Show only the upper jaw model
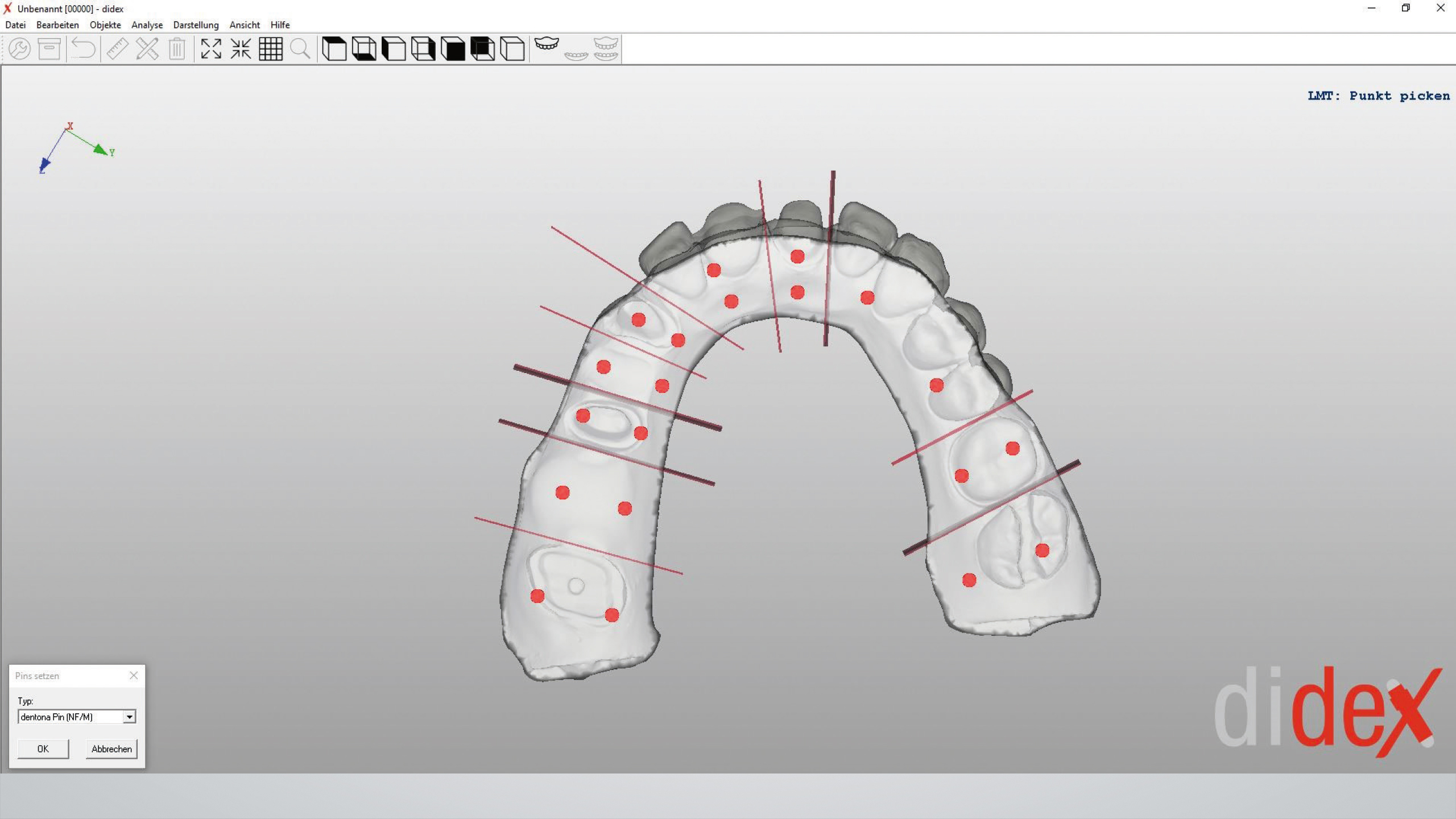 [x=547, y=44]
